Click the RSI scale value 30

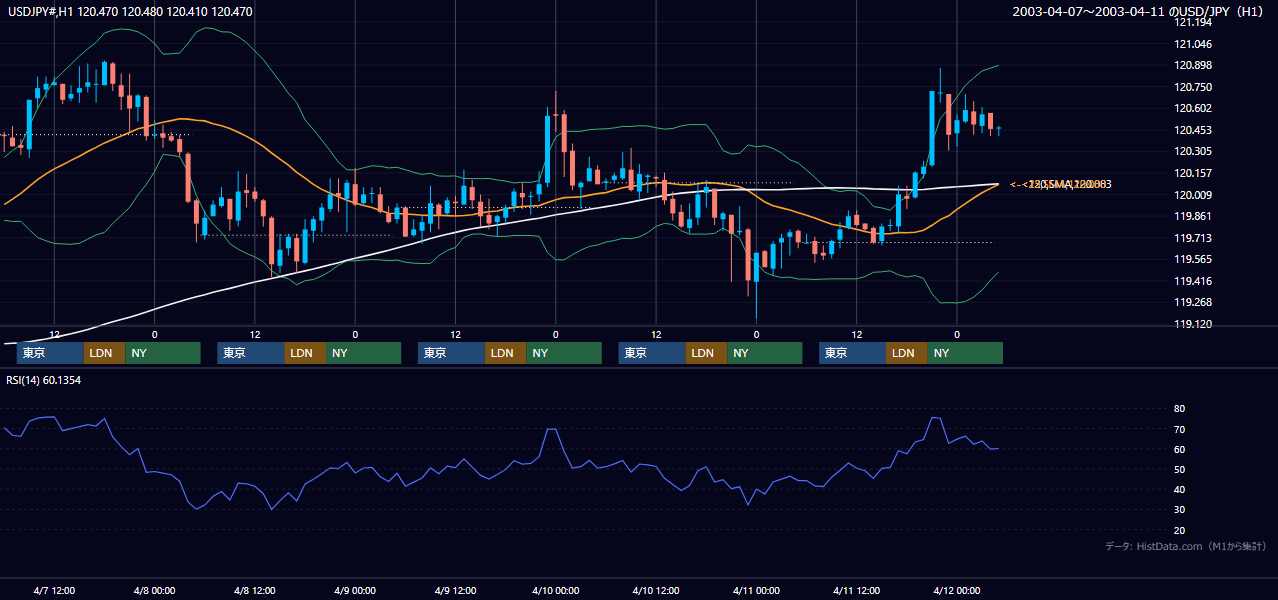click(x=1180, y=510)
